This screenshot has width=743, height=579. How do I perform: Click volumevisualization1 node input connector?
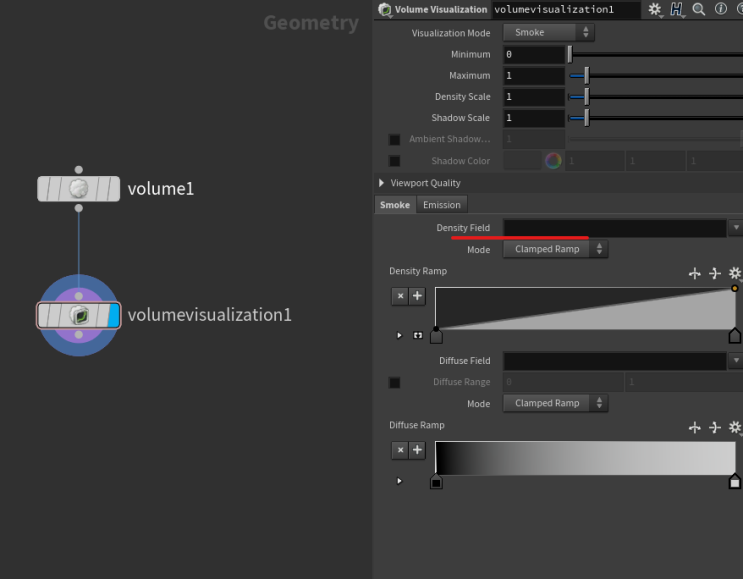(x=79, y=296)
